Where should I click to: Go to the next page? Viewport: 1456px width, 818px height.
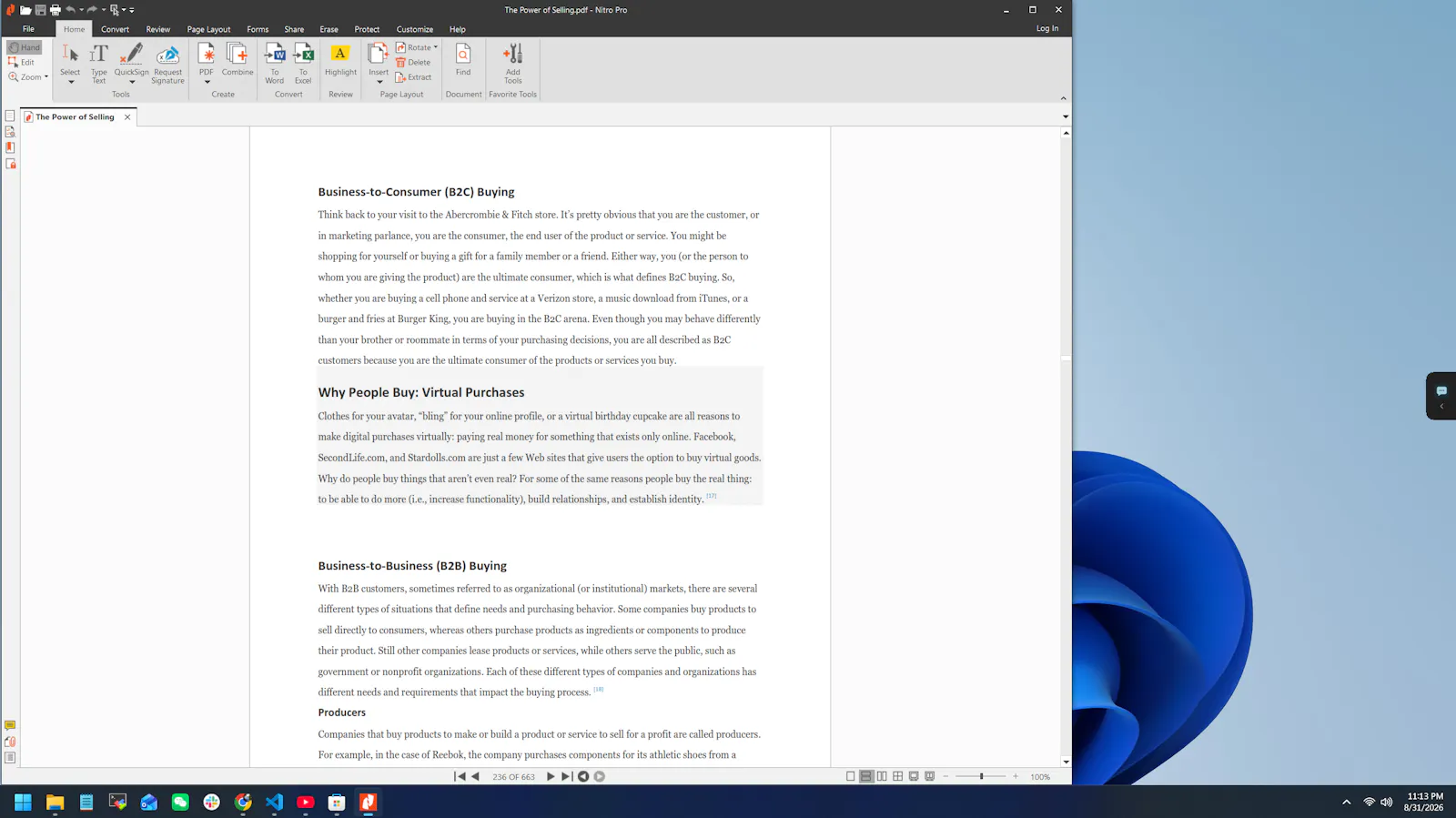(x=551, y=776)
